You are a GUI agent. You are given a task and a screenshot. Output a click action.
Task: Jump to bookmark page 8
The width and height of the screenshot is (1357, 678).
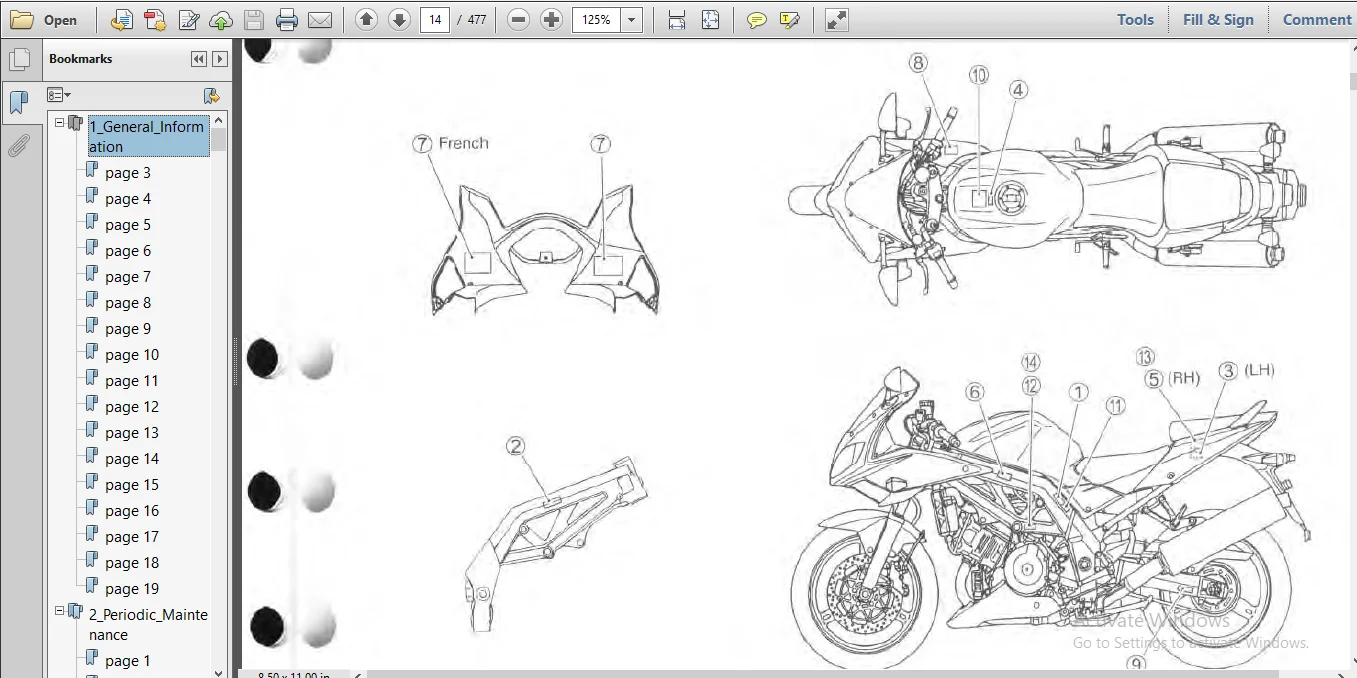128,303
